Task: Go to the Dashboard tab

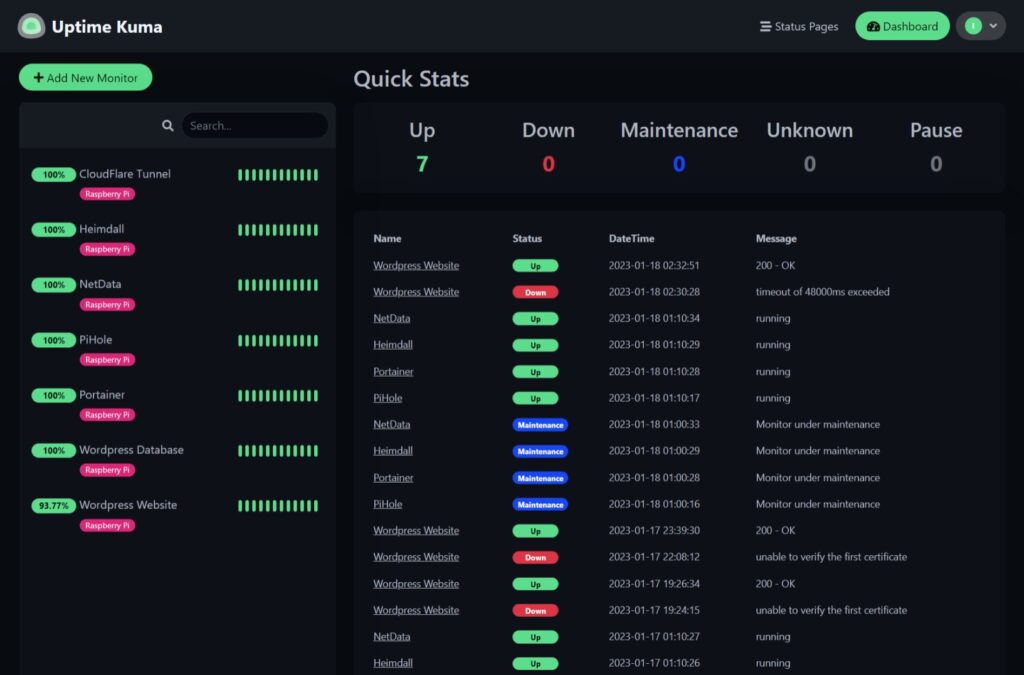Action: point(902,26)
